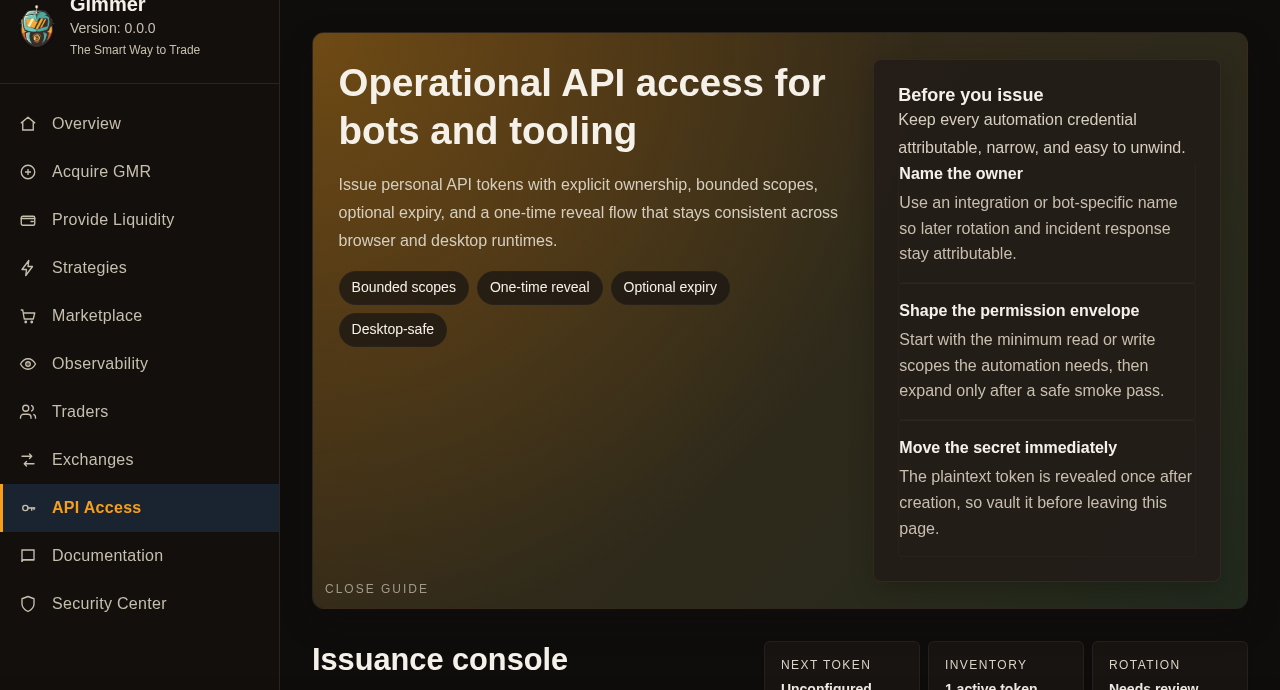Click the API Access key icon
Viewport: 1280px width, 690px height.
28,508
